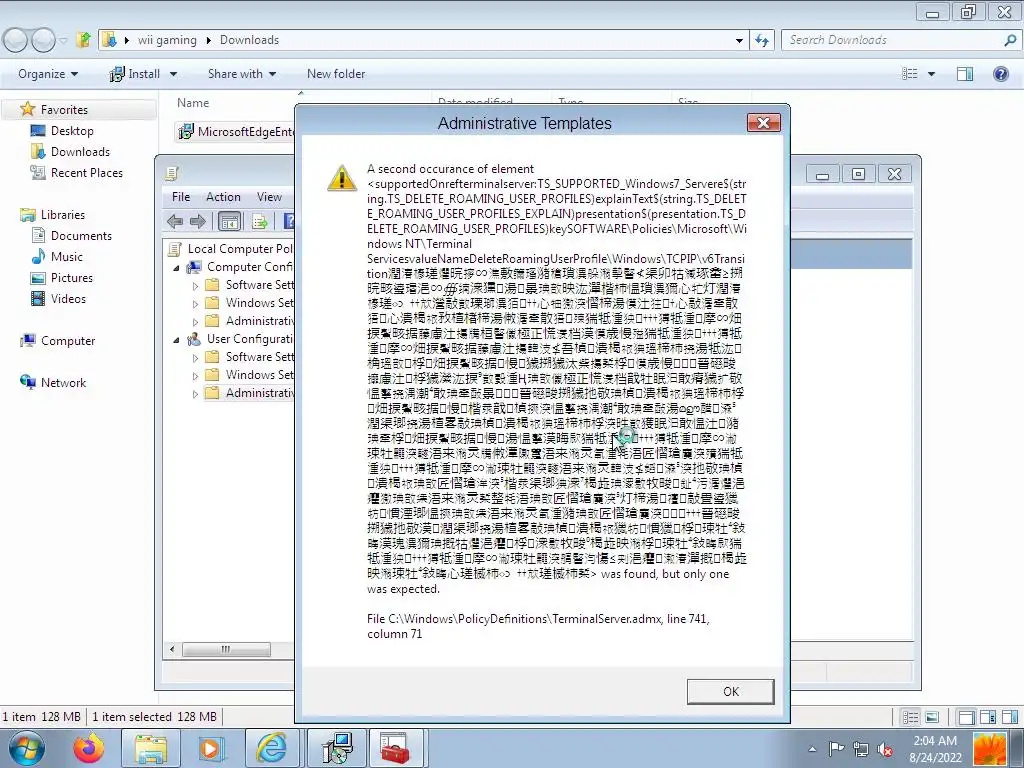
Task: Expand Software Settings under Computer Configuration
Action: point(195,285)
